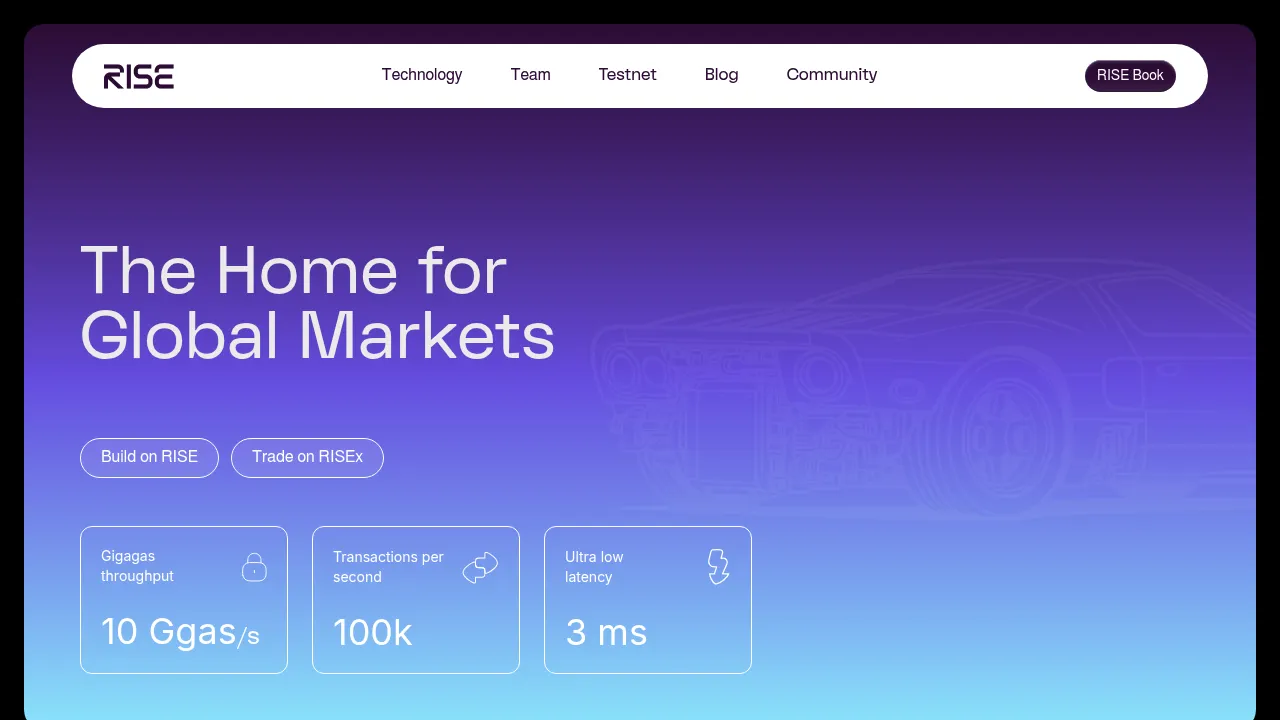Click the RISE logo in the header

(139, 76)
